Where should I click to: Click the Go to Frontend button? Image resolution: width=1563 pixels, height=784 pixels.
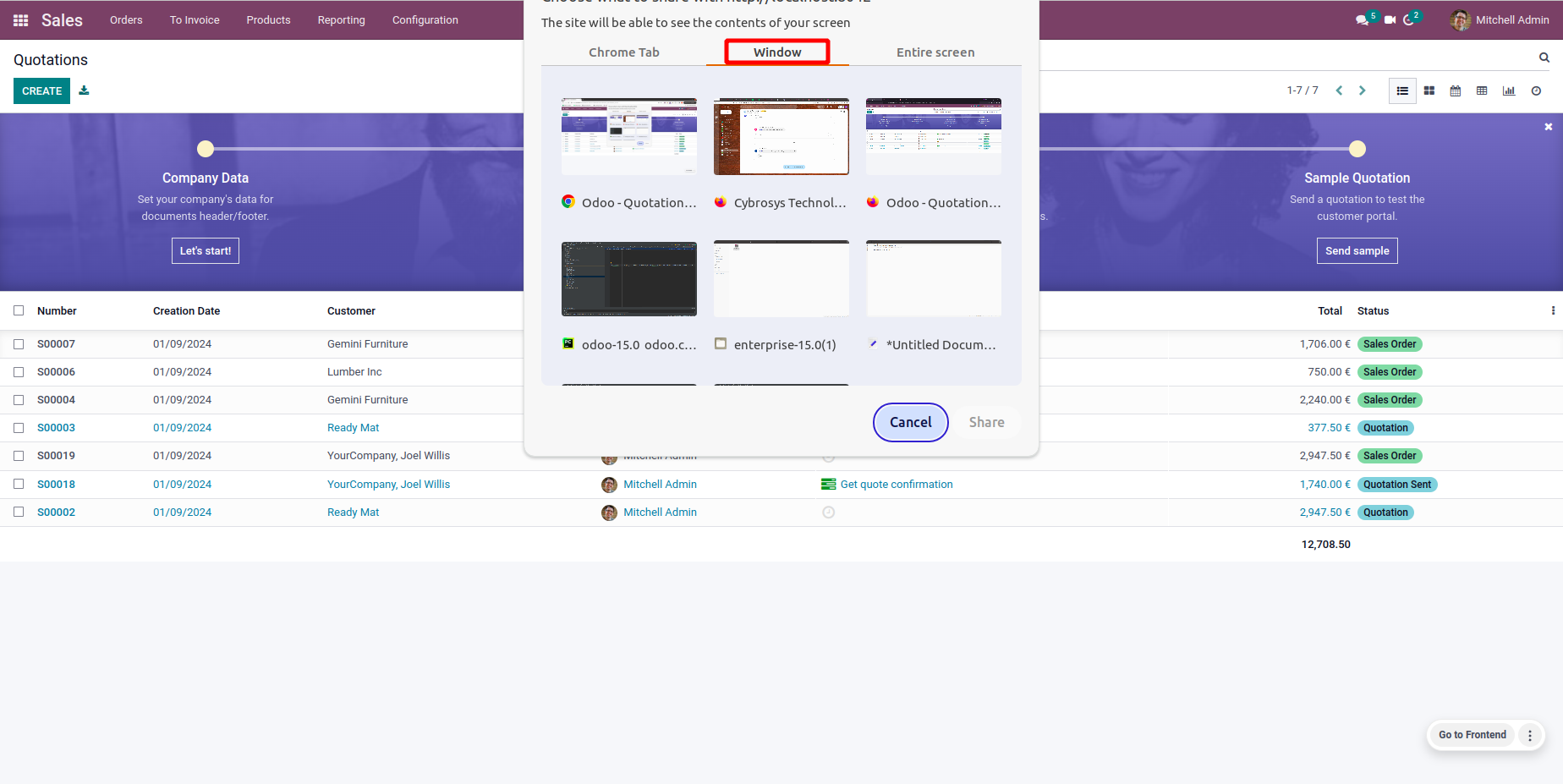point(1473,735)
